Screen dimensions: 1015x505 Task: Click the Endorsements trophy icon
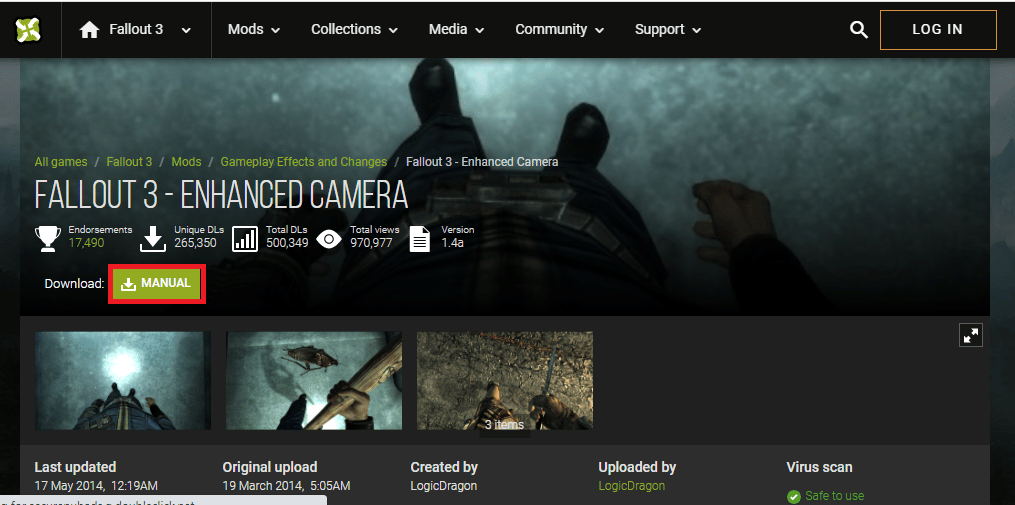point(48,238)
